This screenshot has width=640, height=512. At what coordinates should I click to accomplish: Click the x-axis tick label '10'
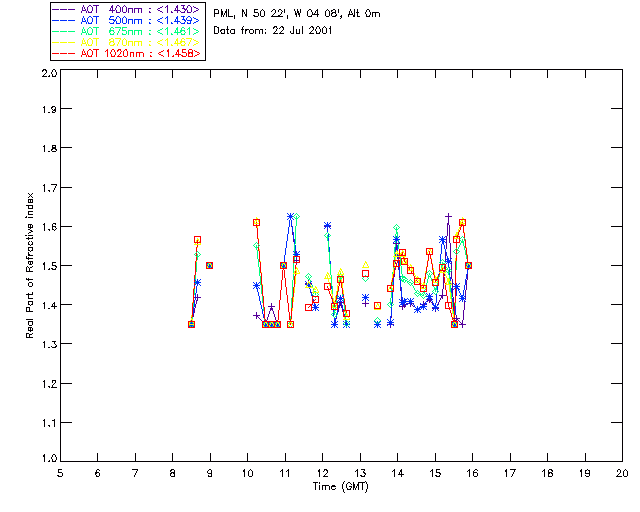pyautogui.click(x=247, y=473)
